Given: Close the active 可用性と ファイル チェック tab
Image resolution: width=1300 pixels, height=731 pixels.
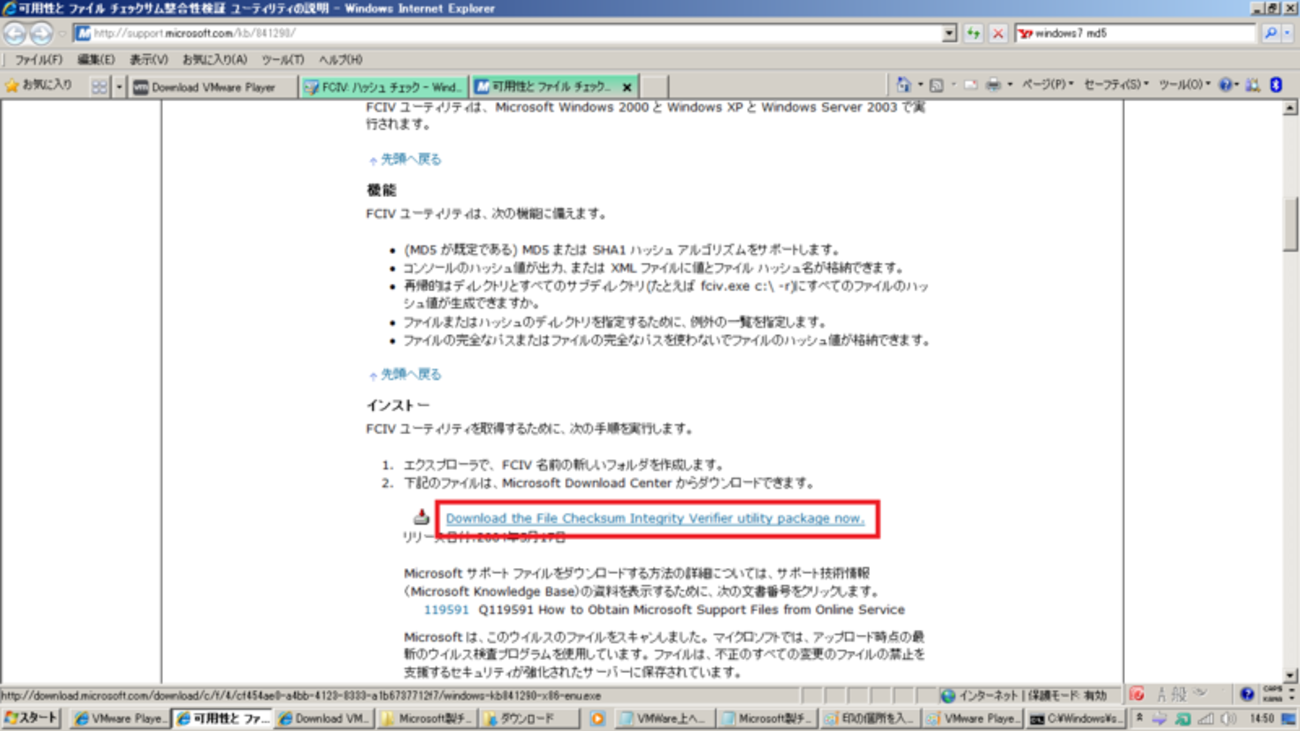Looking at the screenshot, I should (627, 88).
